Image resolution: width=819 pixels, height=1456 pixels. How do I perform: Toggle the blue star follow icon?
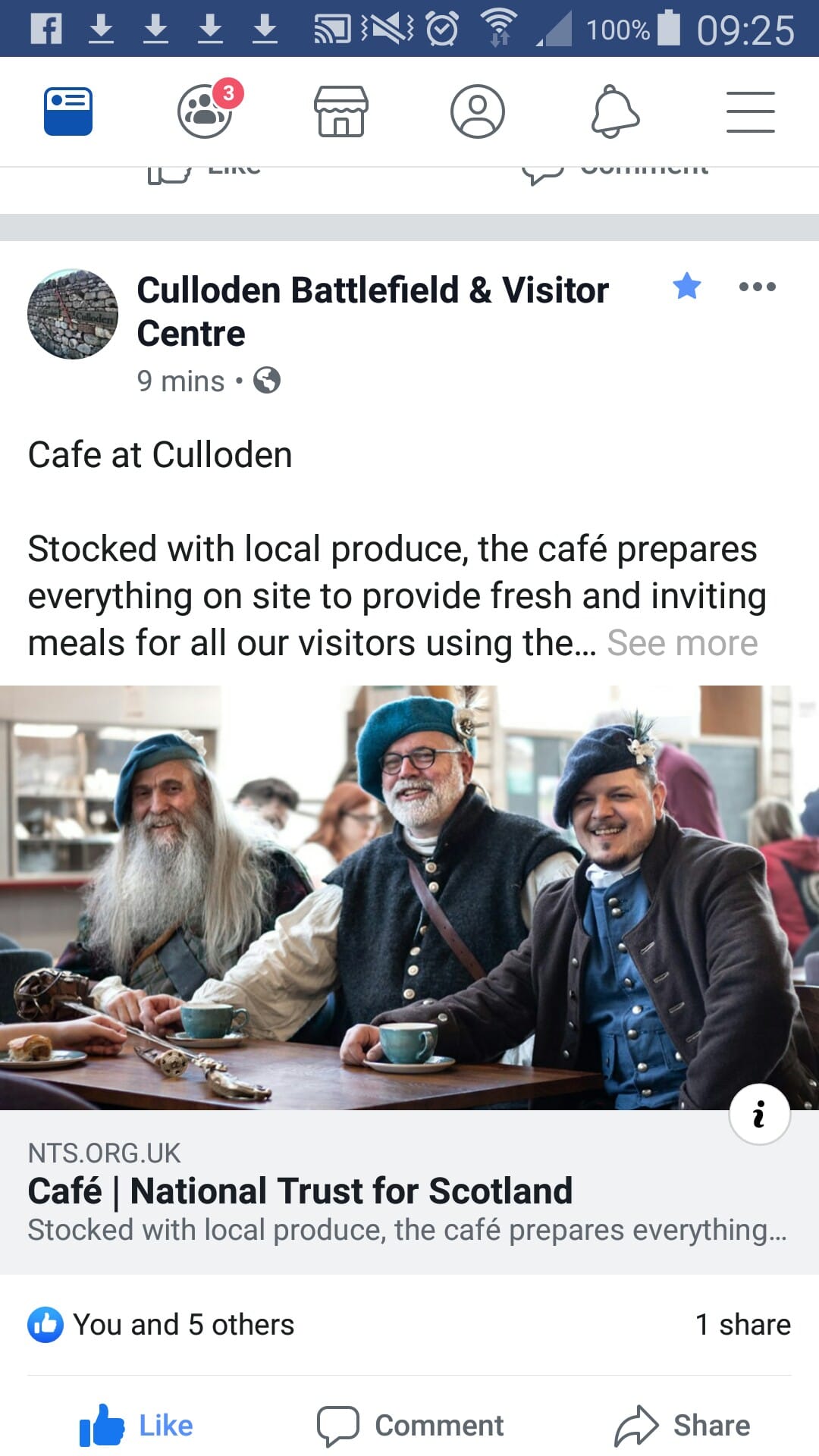687,286
